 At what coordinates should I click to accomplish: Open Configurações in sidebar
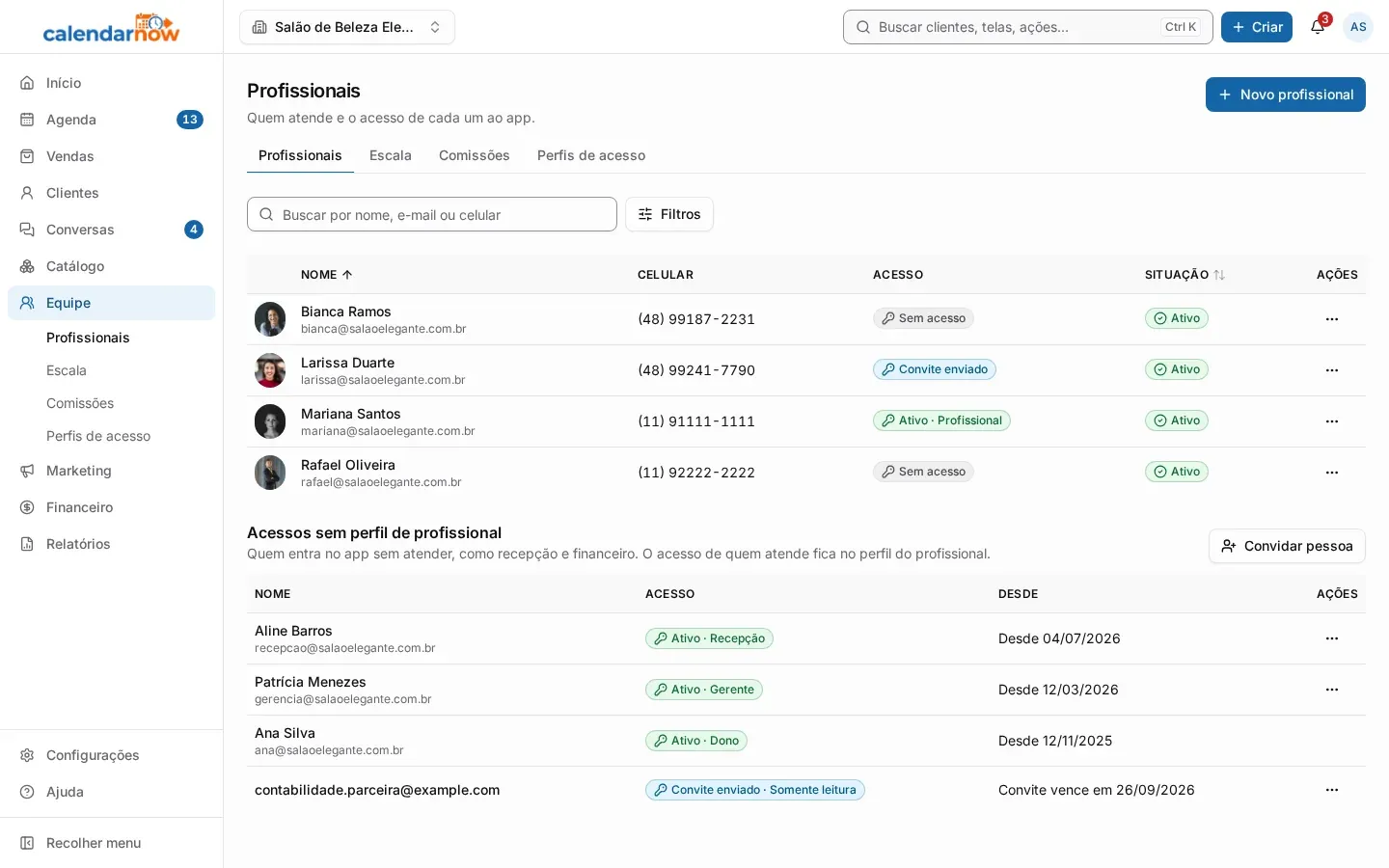pyautogui.click(x=111, y=755)
